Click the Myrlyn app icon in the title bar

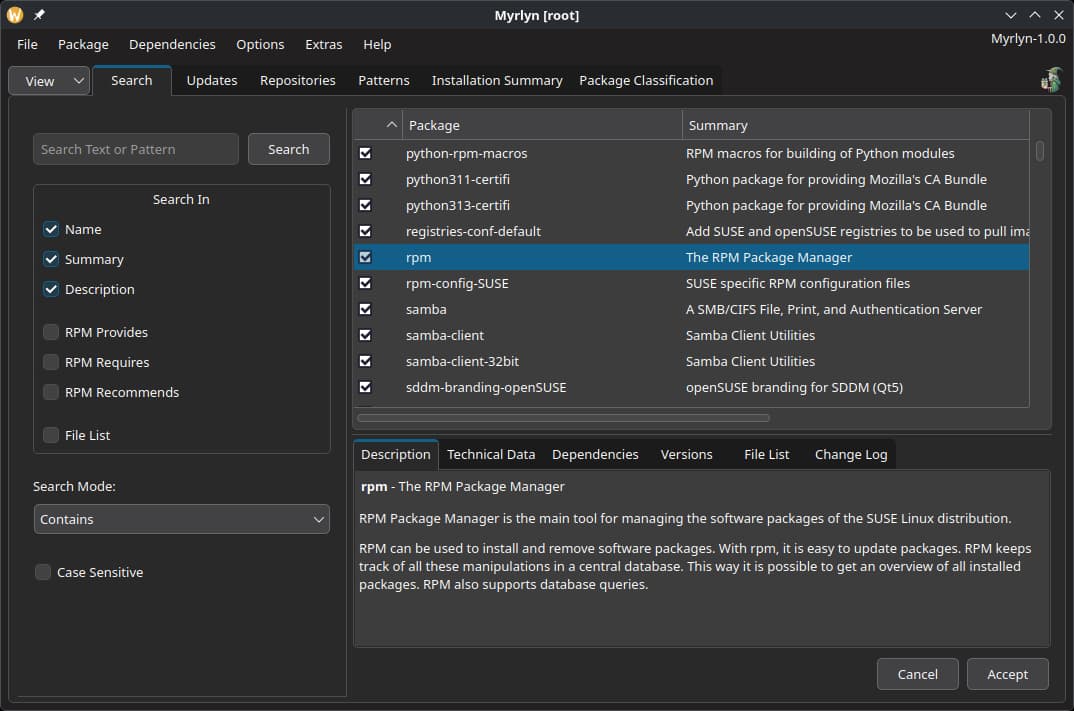[12, 15]
